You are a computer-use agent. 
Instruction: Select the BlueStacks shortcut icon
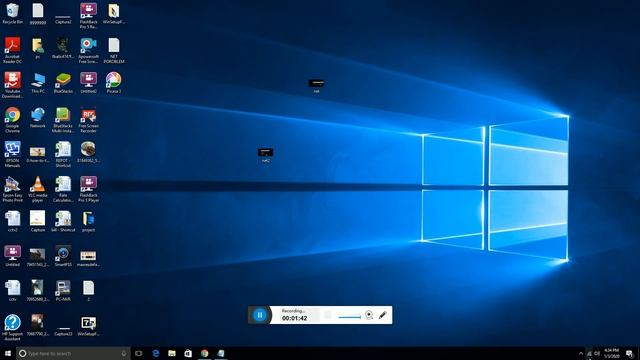point(63,83)
